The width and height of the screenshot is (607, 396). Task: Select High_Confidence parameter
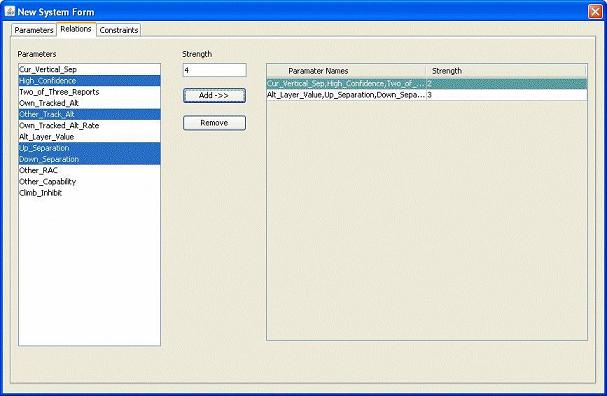(89, 81)
